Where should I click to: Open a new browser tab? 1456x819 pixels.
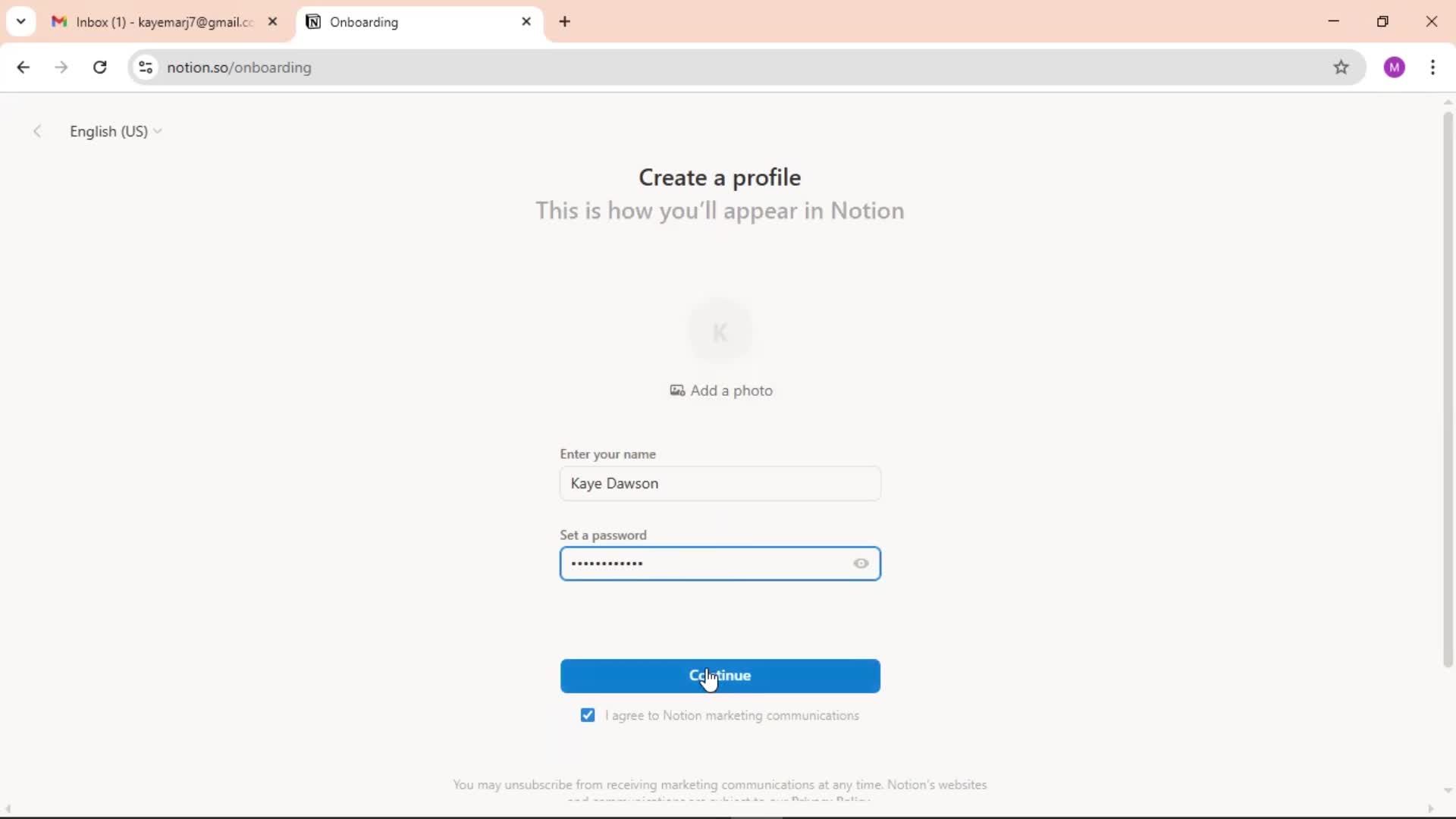565,22
